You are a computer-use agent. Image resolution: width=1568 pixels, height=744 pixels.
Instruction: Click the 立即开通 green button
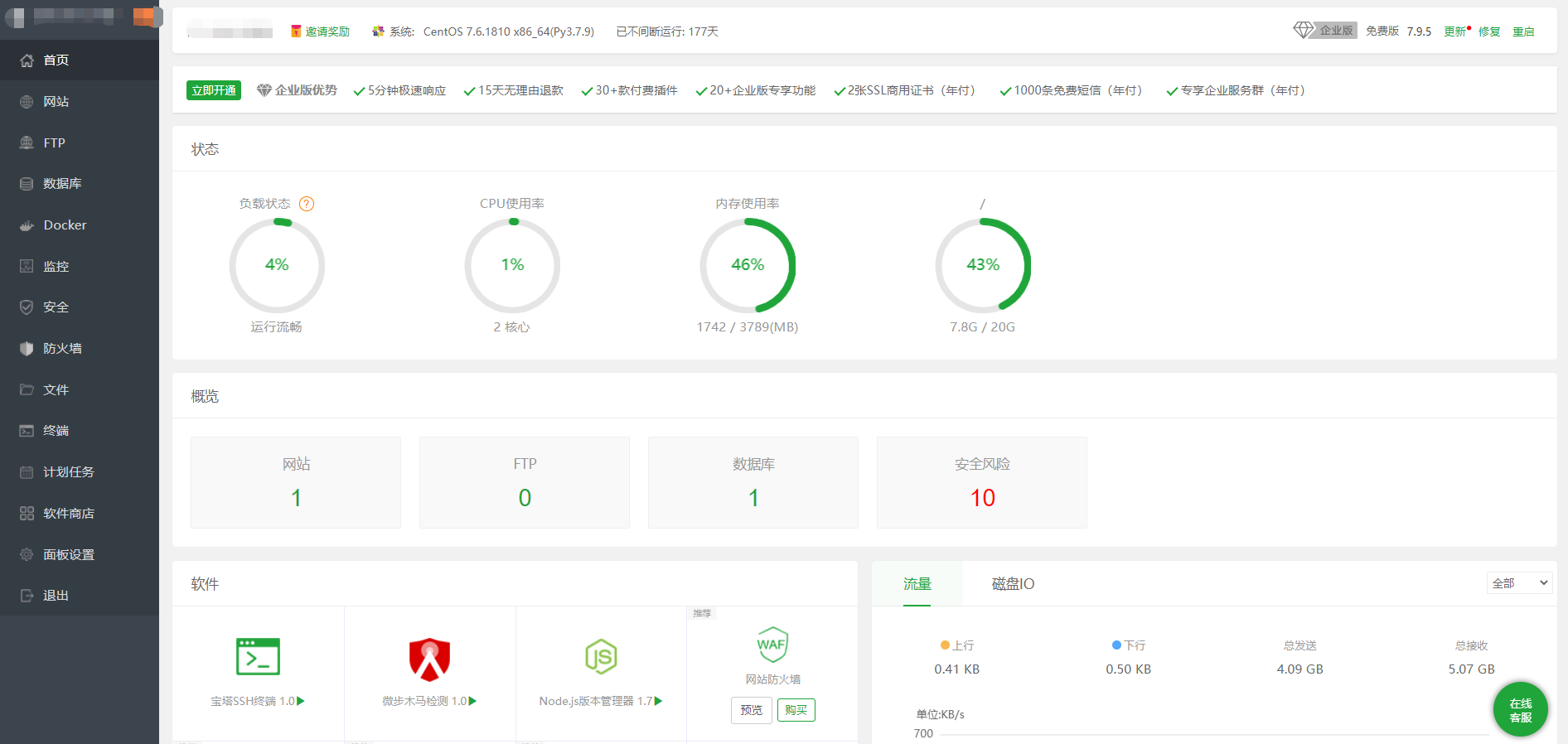(214, 90)
